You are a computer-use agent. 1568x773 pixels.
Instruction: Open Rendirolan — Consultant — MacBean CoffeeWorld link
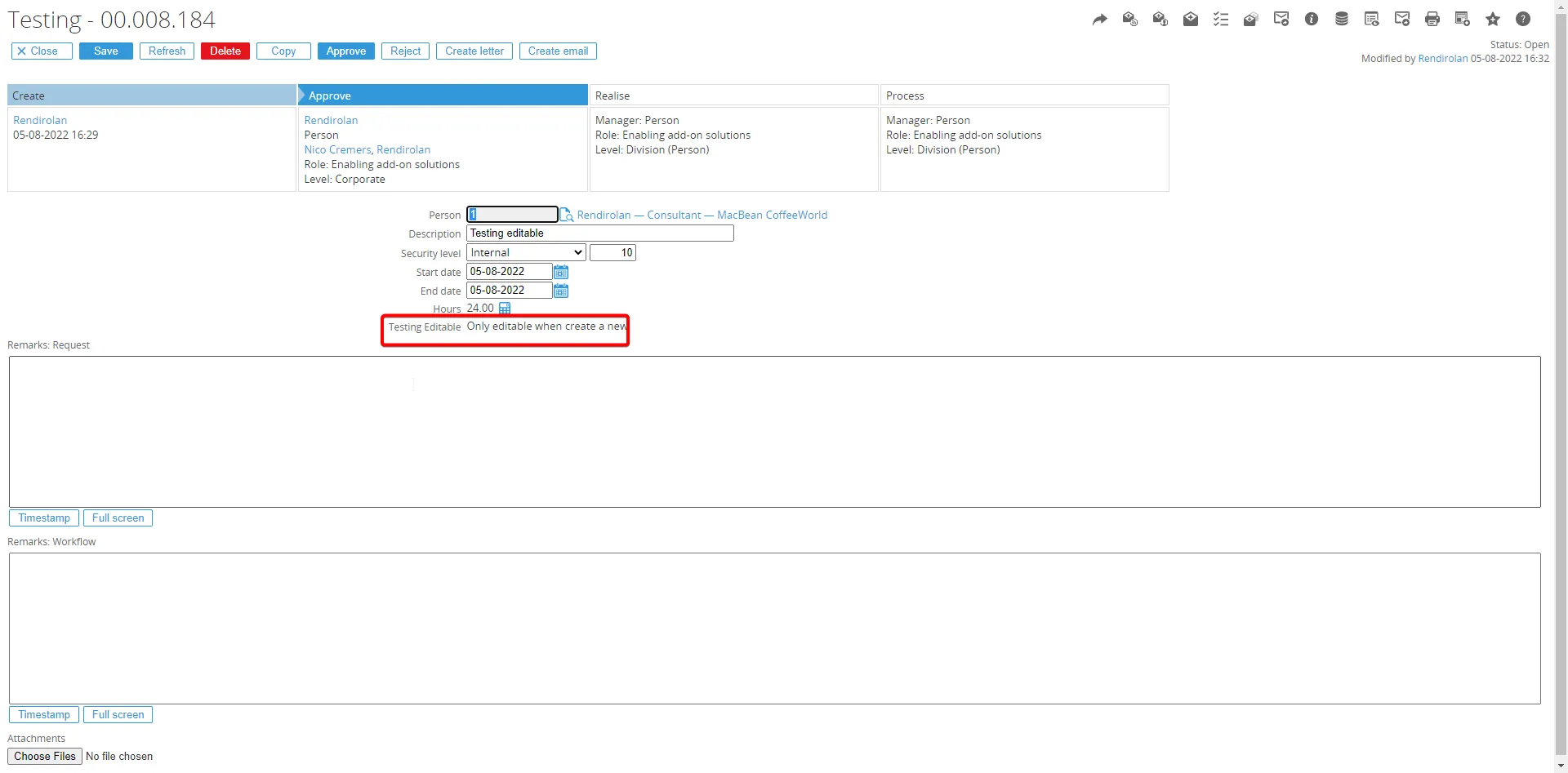click(x=702, y=215)
